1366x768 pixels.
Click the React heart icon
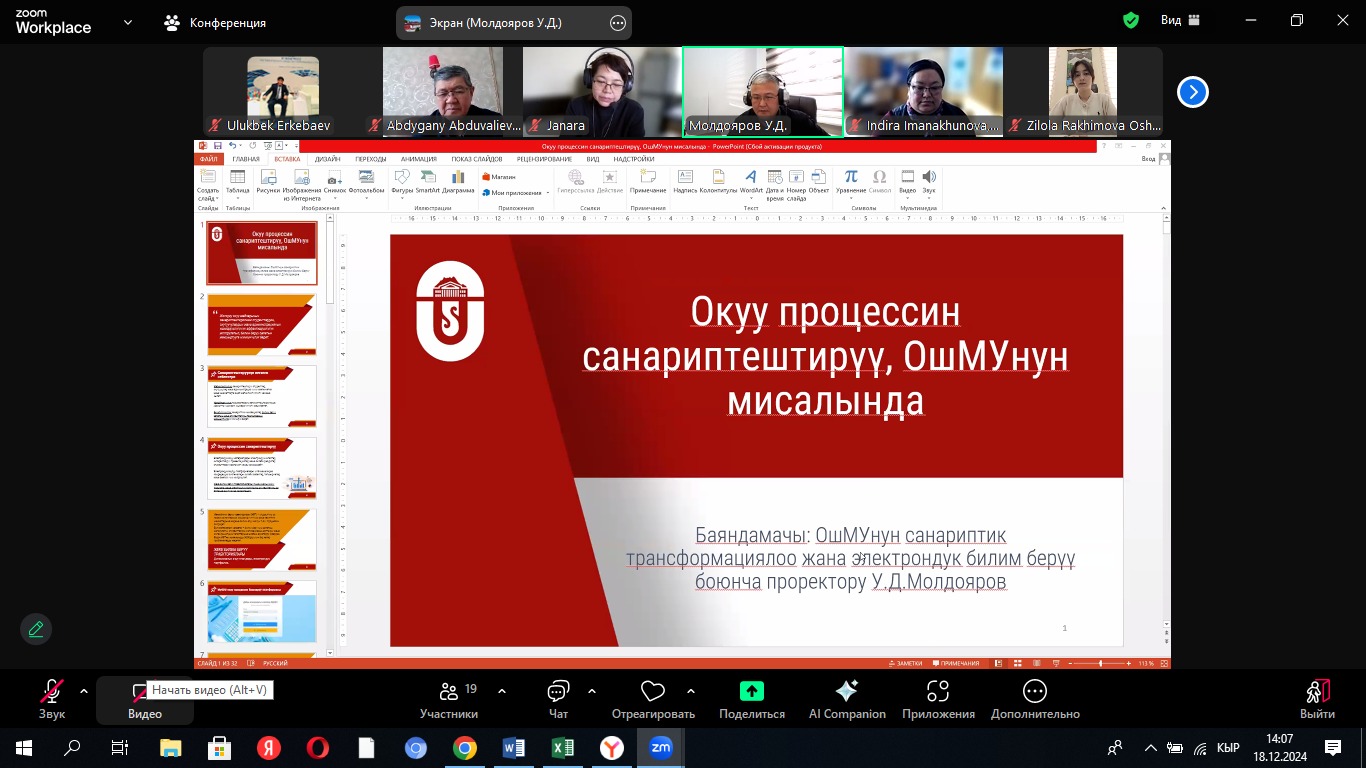[x=653, y=692]
